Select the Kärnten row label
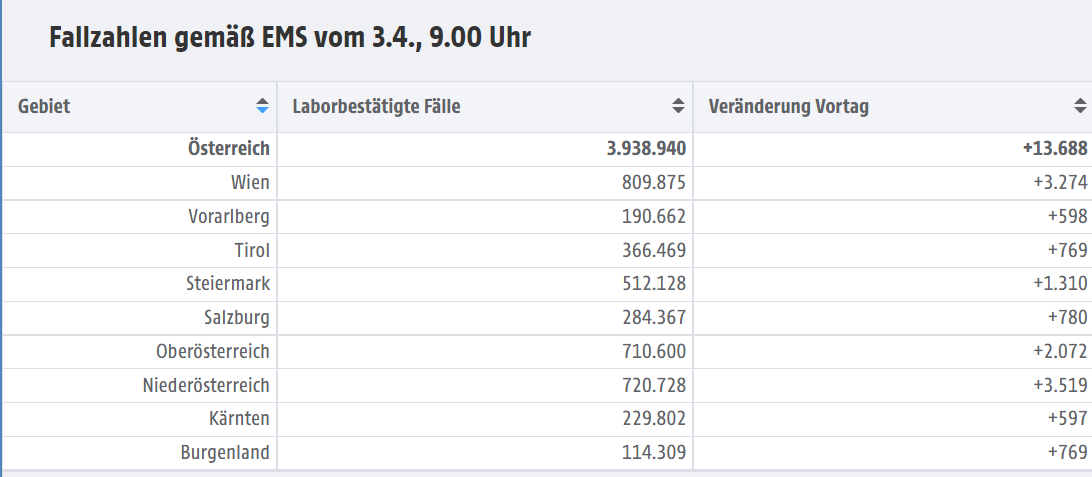Viewport: 1092px width, 477px height. tap(239, 419)
